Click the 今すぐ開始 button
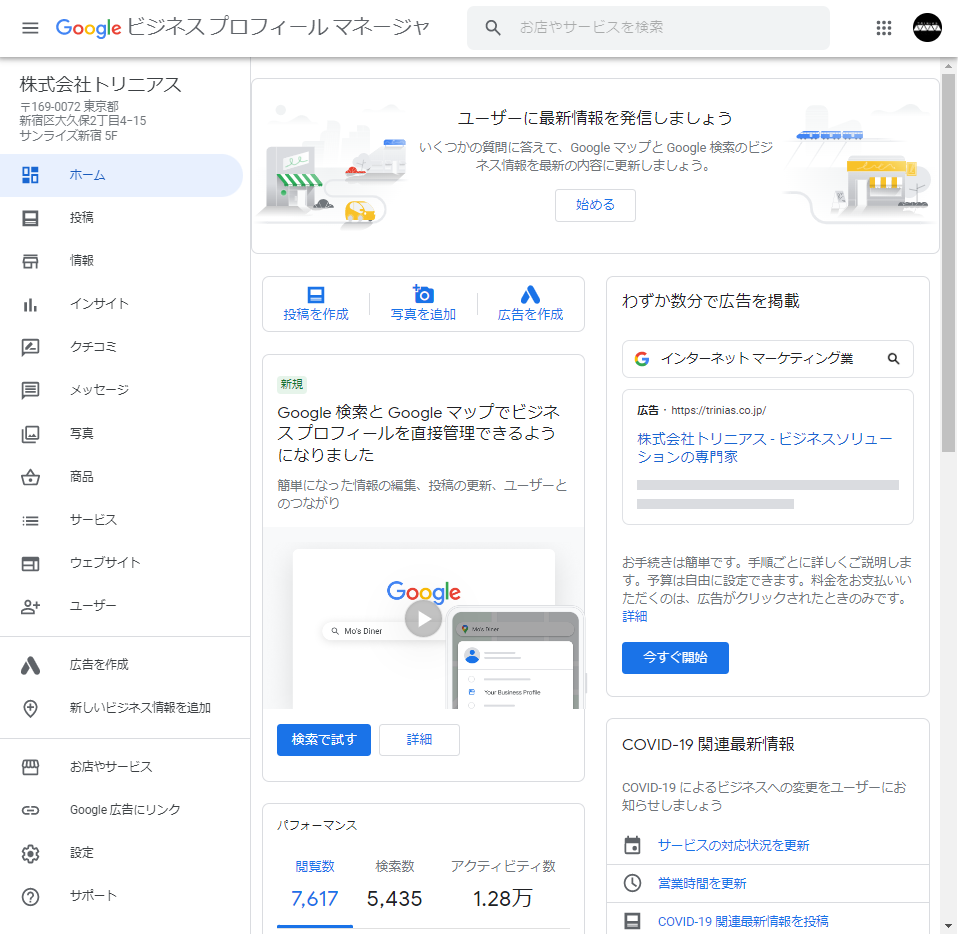Screen dimensions: 958x934 (x=675, y=658)
